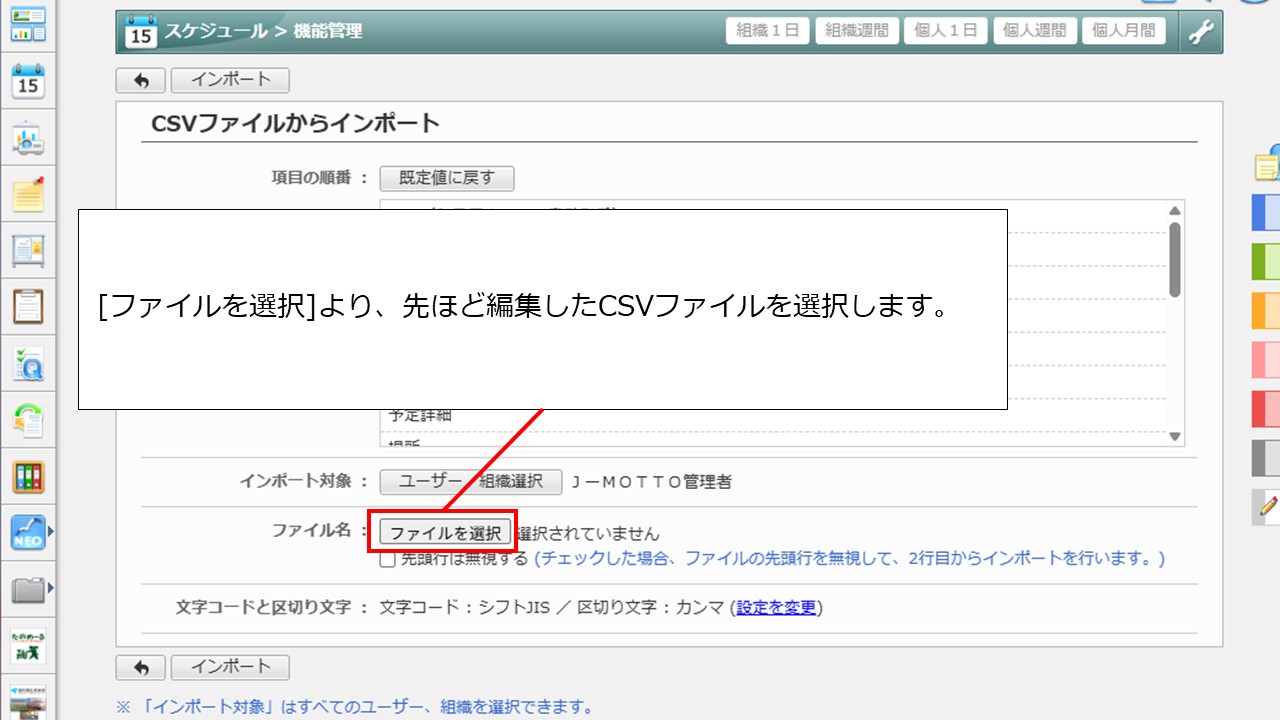Screen dimensions: 1280x720
Task: Click the bottom インポート button
Action: click(230, 667)
